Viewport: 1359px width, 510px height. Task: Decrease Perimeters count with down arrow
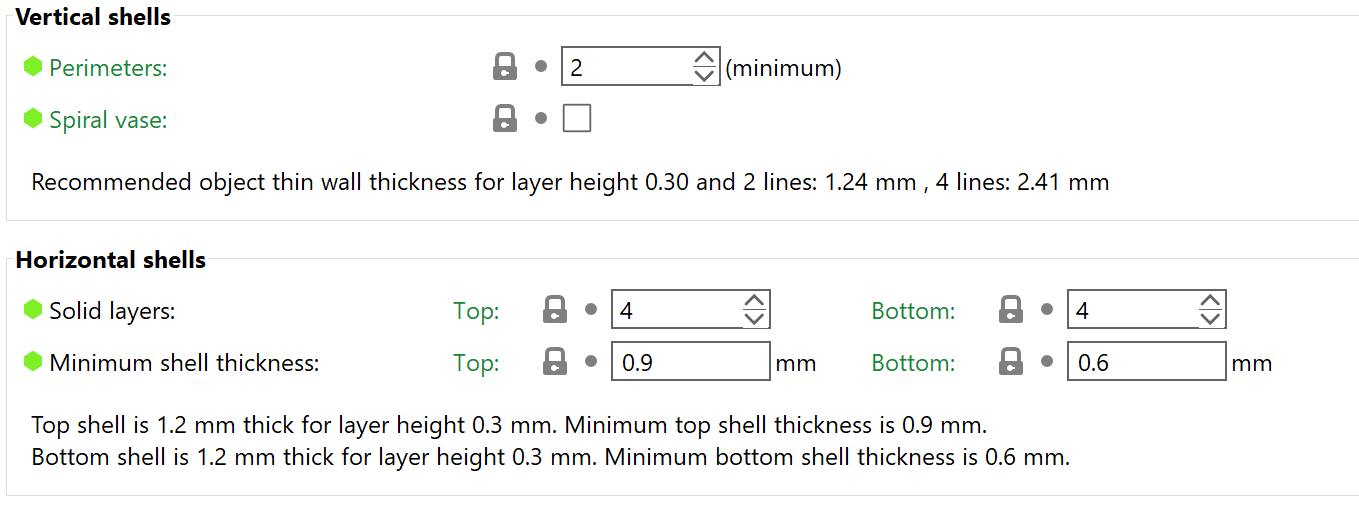pyautogui.click(x=704, y=76)
